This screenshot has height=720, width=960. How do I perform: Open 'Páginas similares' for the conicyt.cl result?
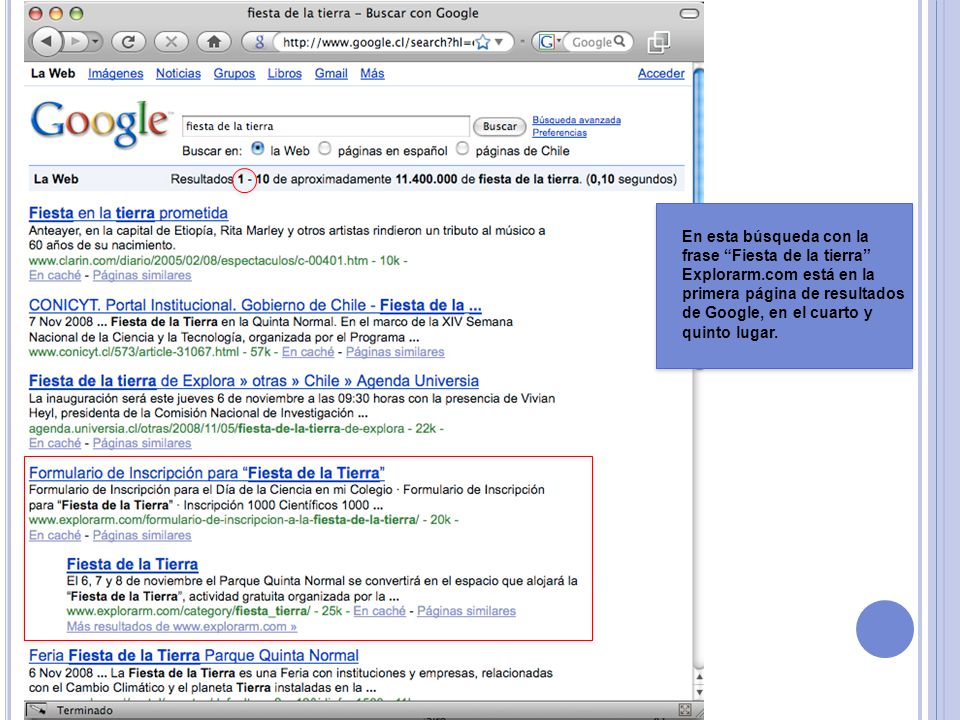point(395,352)
